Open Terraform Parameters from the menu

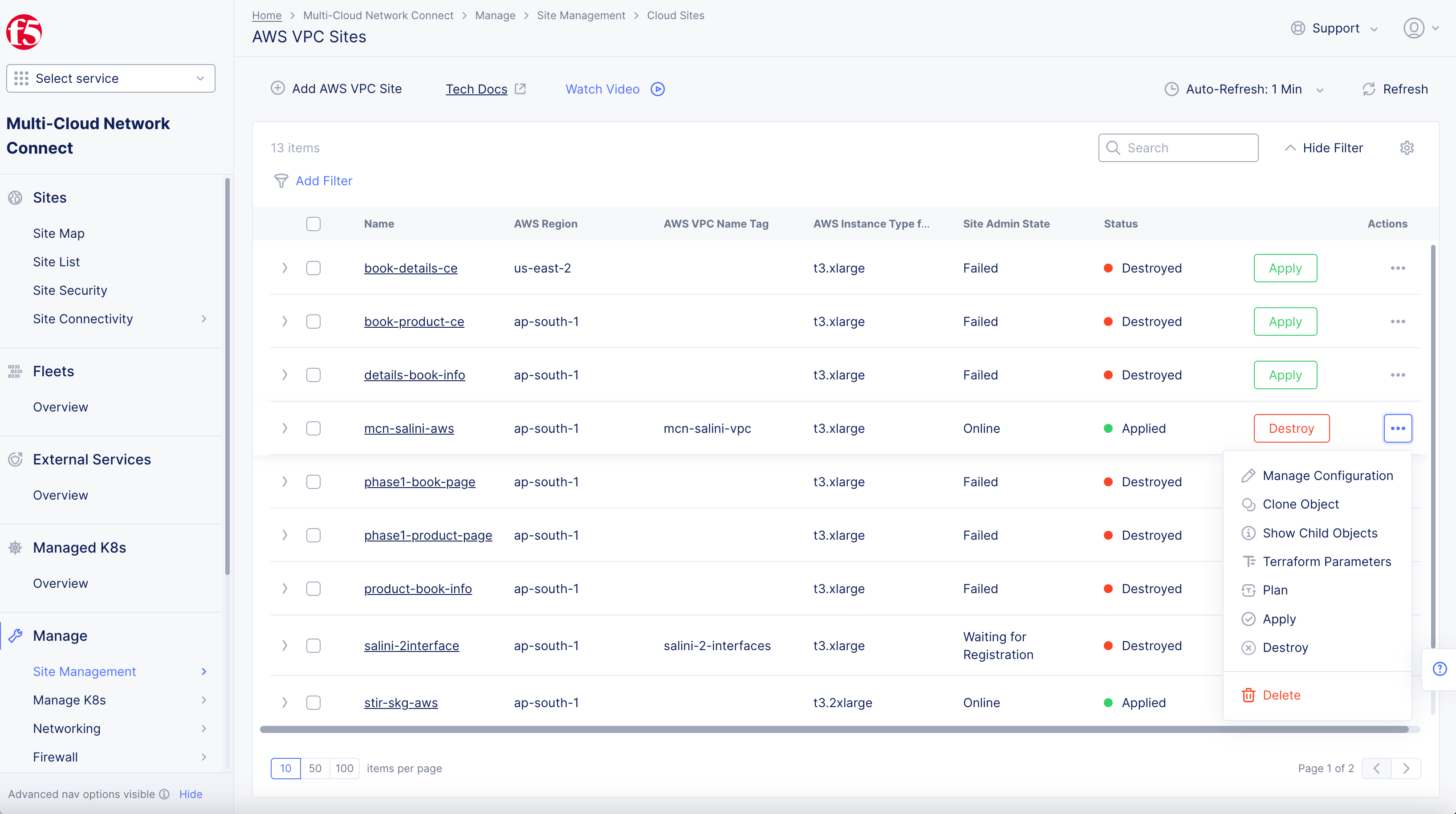(x=1317, y=562)
